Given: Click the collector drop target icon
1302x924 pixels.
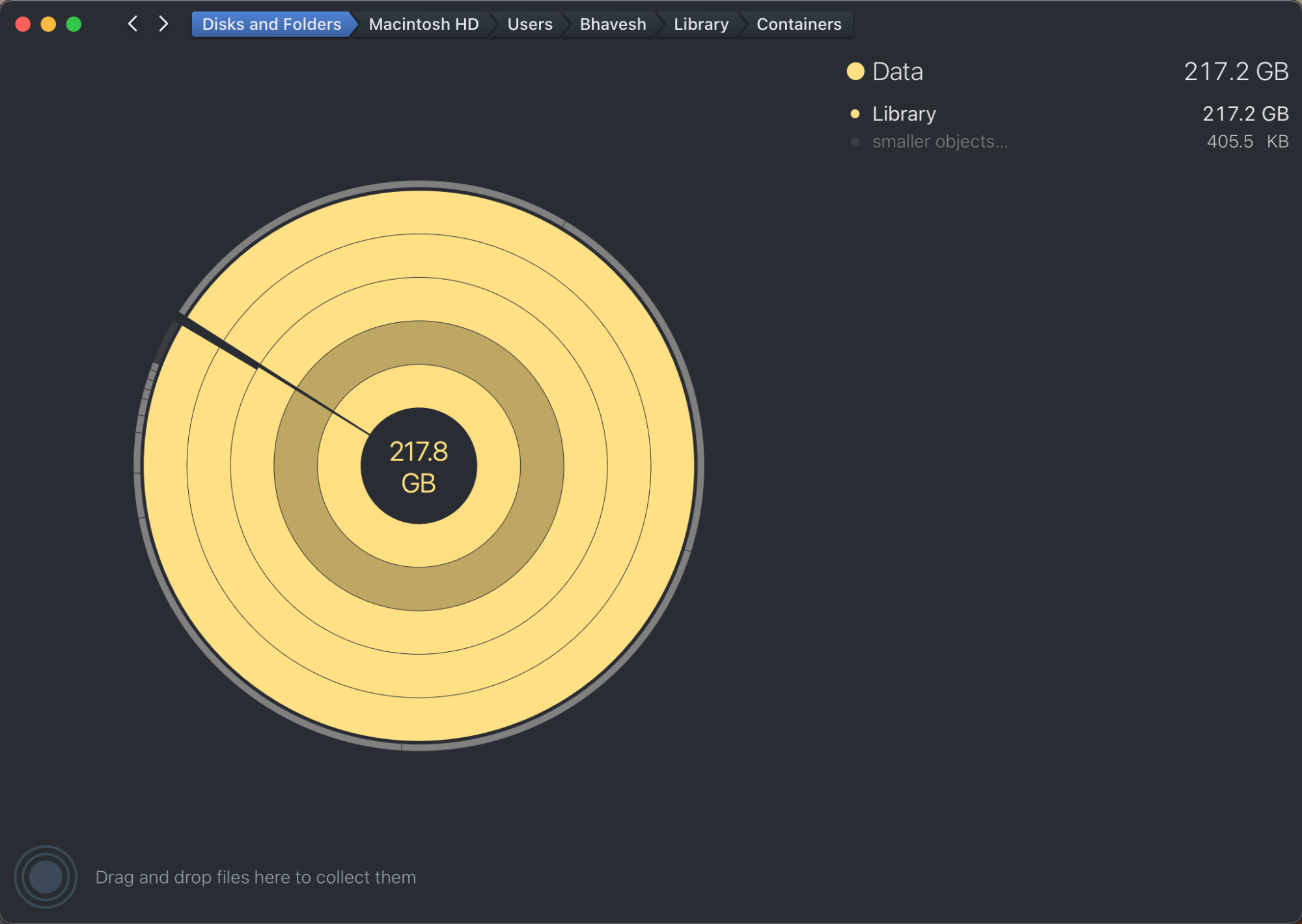Looking at the screenshot, I should click(x=46, y=876).
